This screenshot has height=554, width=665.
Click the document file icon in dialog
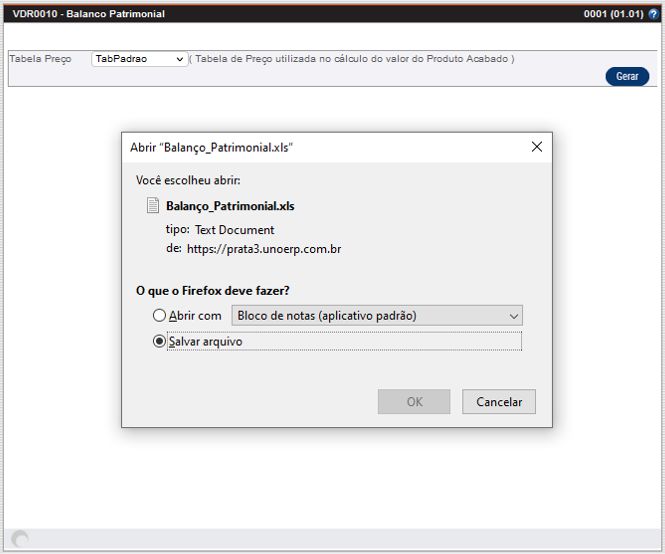click(153, 206)
